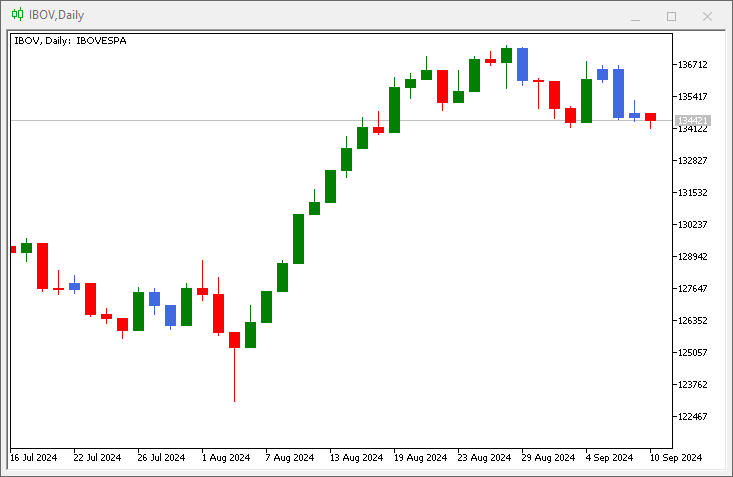Click the 29 Aug 2024 date label
Screen dimensions: 733x477
548,457
